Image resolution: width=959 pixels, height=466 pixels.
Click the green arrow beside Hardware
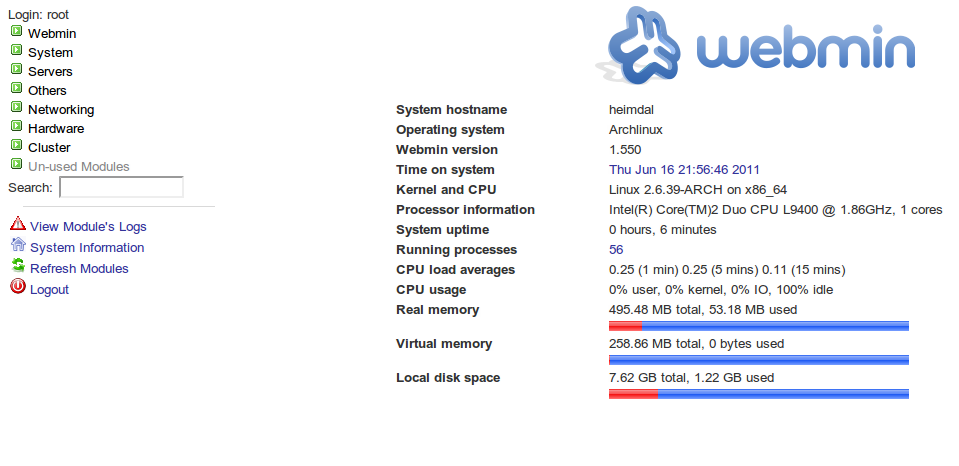(16, 127)
